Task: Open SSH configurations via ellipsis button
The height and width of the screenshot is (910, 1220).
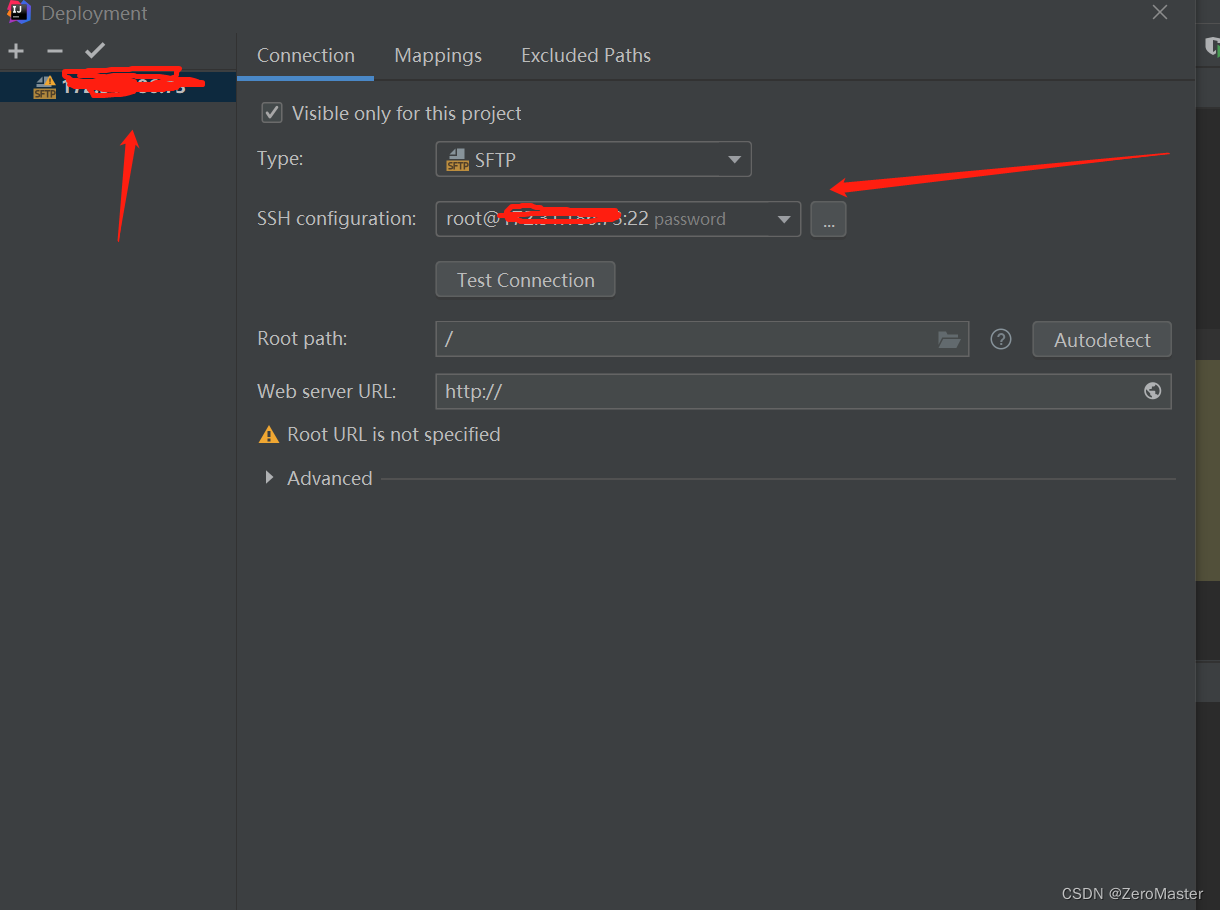Action: point(828,219)
